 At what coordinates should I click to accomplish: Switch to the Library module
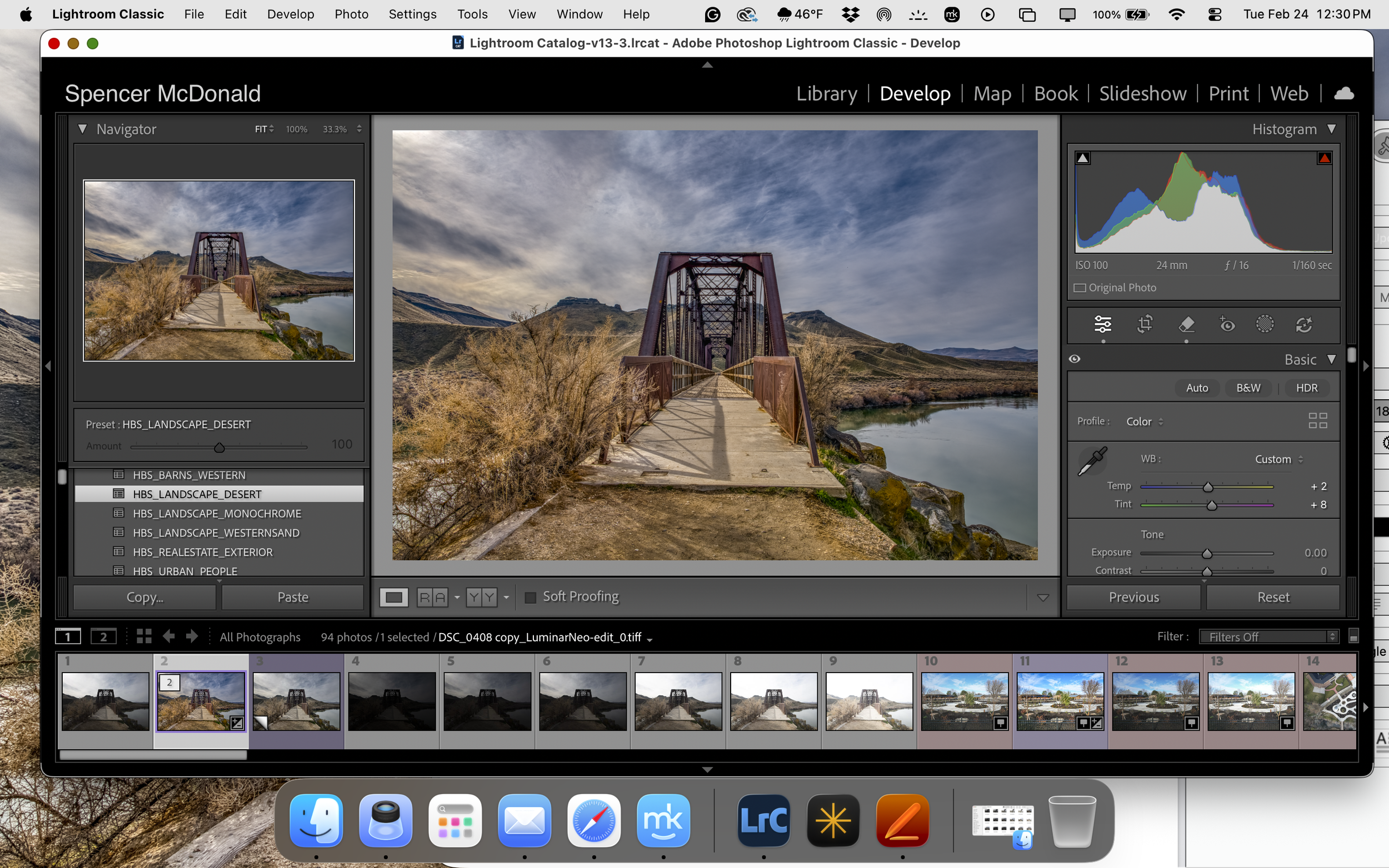click(826, 93)
